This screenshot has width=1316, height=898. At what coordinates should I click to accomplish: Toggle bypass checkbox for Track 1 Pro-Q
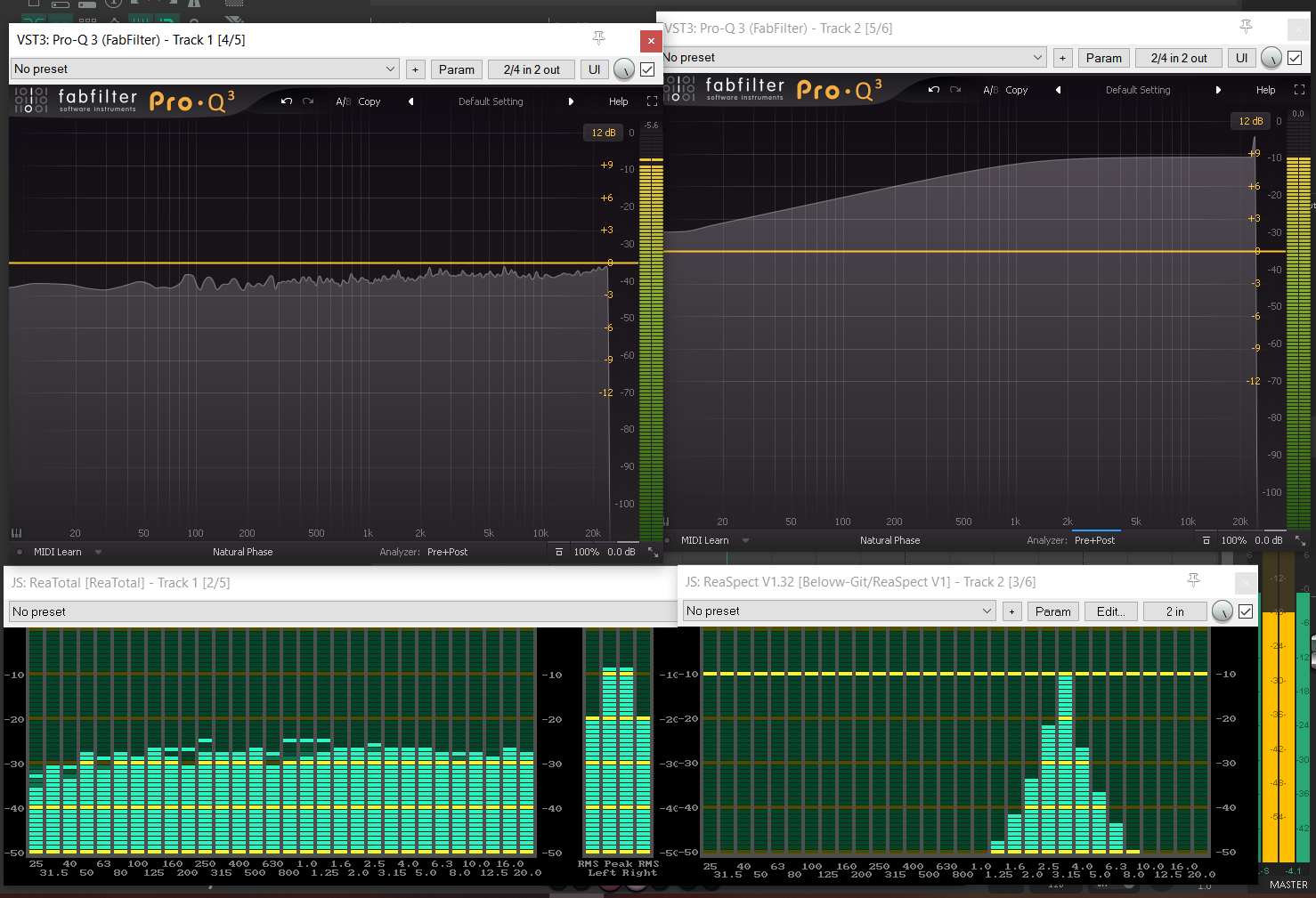pyautogui.click(x=647, y=69)
